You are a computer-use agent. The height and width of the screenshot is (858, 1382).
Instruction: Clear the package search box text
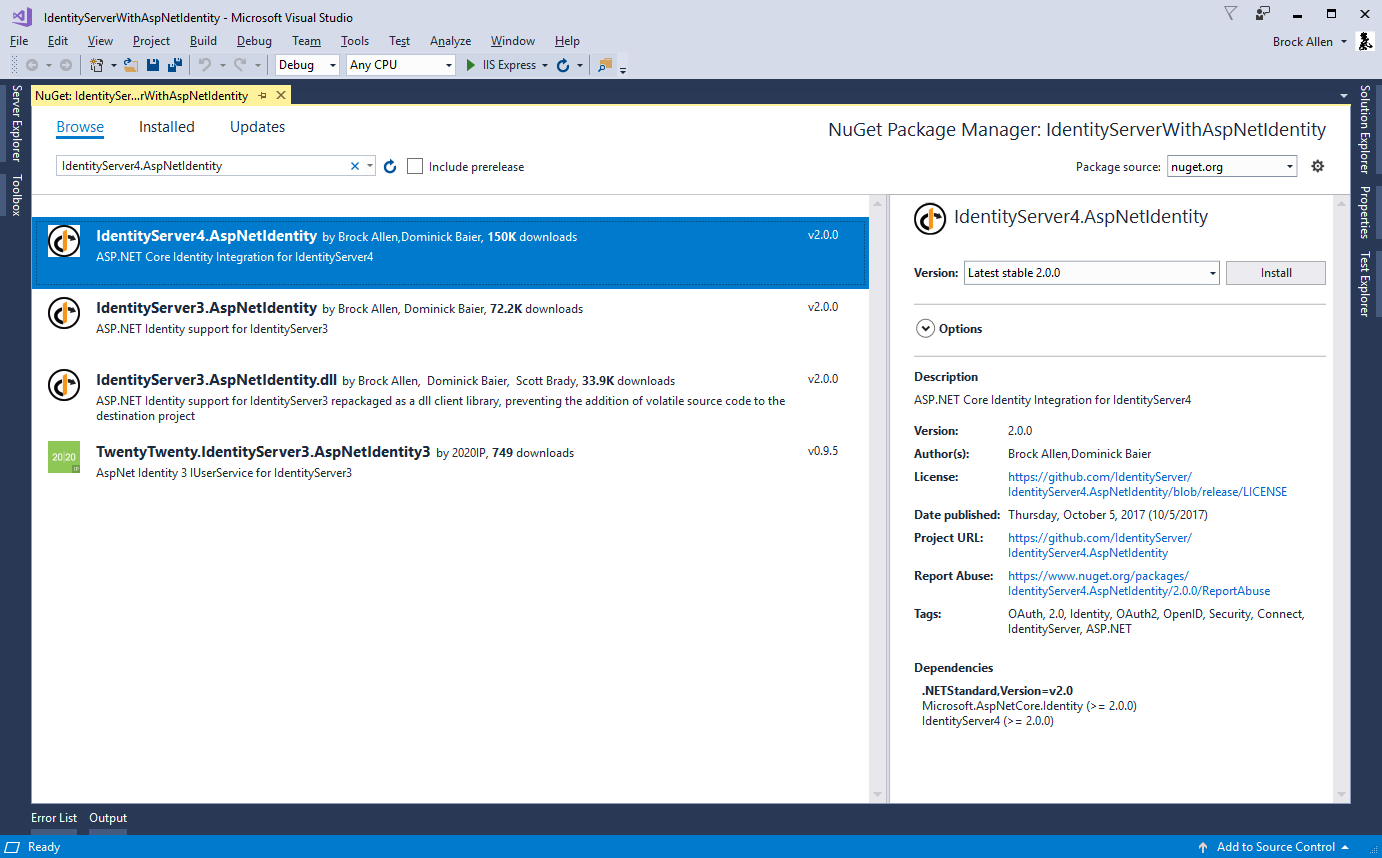tap(354, 166)
